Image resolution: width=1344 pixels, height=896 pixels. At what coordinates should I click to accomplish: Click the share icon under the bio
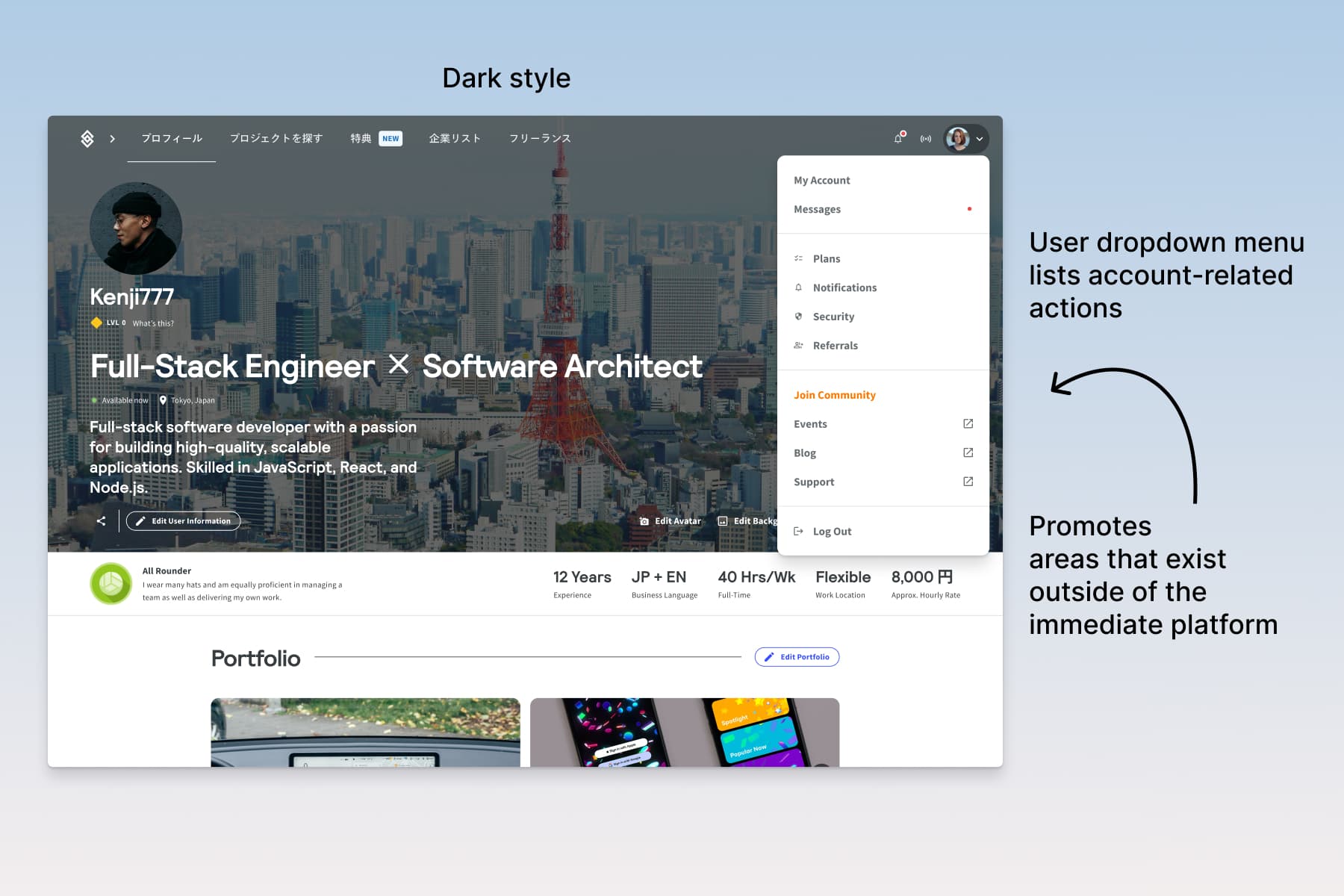[x=101, y=520]
